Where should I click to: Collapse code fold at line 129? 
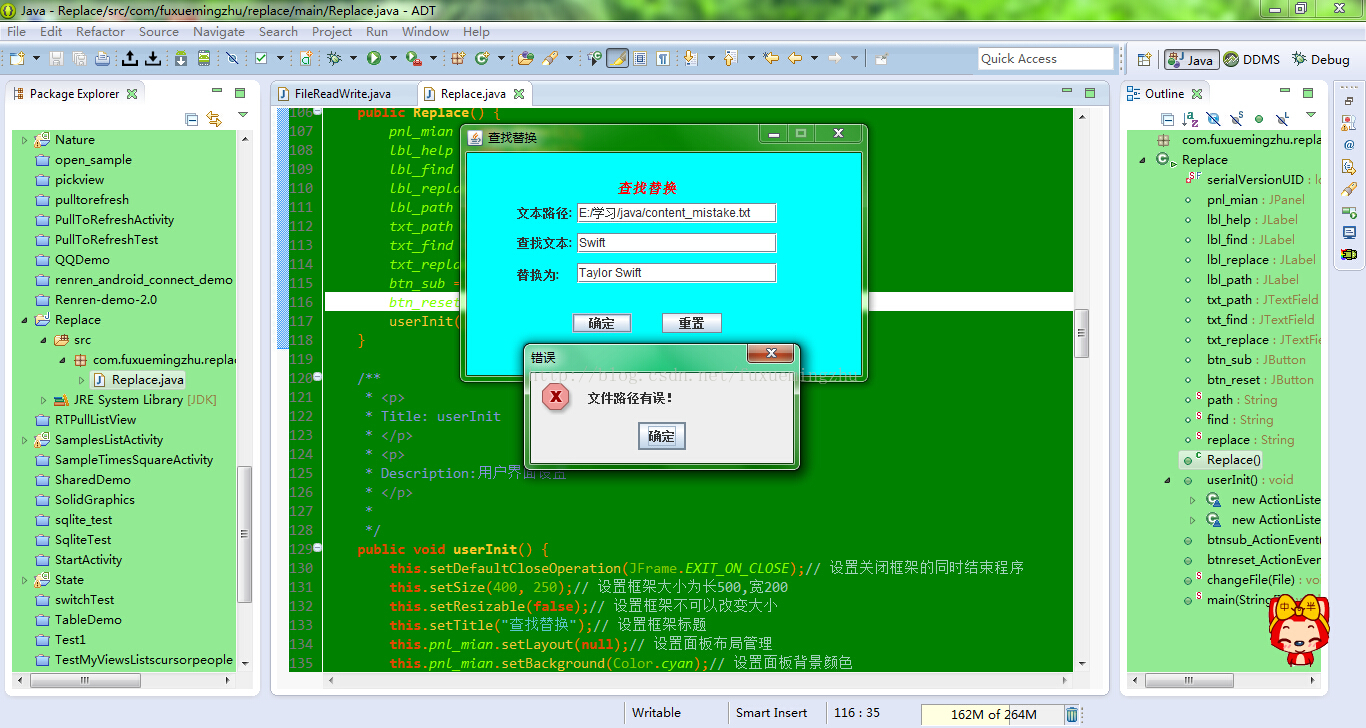coord(317,548)
